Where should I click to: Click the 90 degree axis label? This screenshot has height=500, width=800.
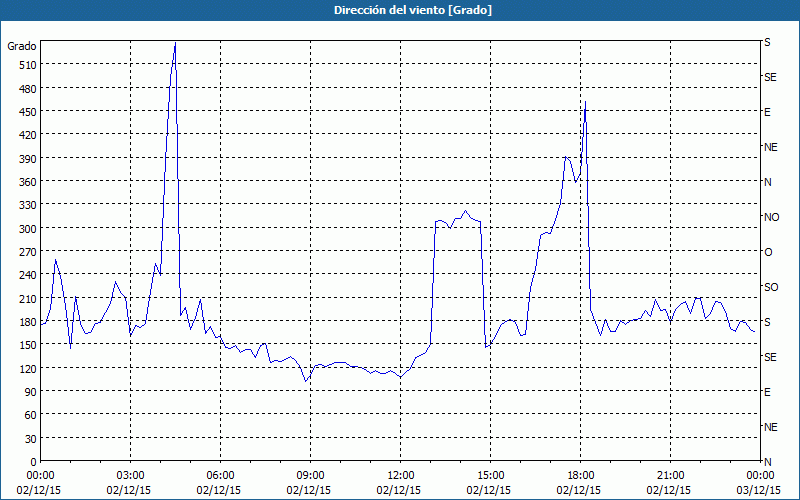31,392
